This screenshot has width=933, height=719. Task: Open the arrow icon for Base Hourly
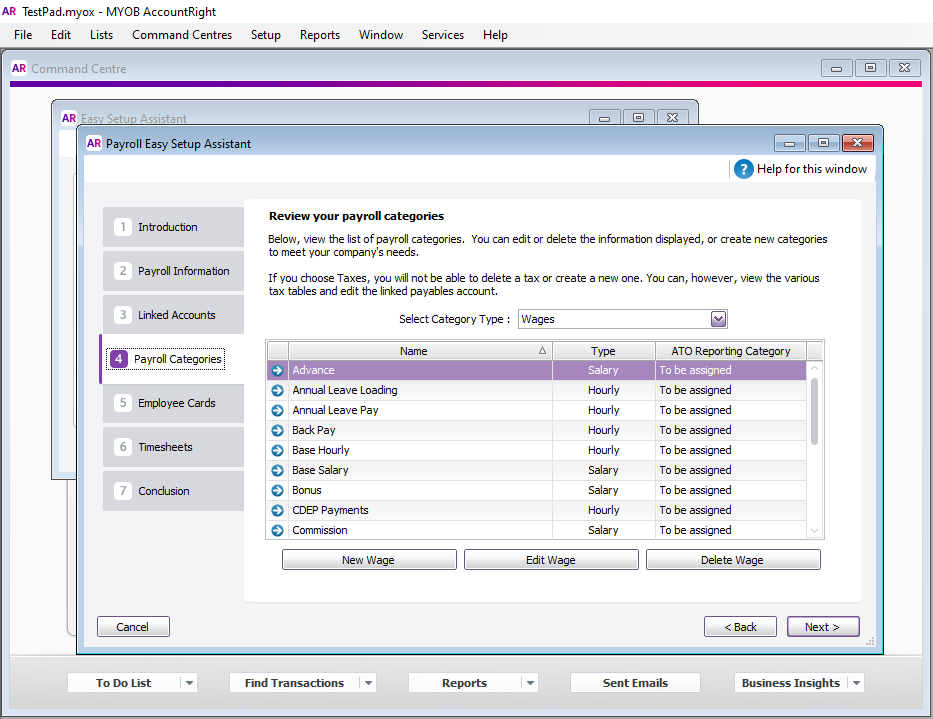(277, 451)
